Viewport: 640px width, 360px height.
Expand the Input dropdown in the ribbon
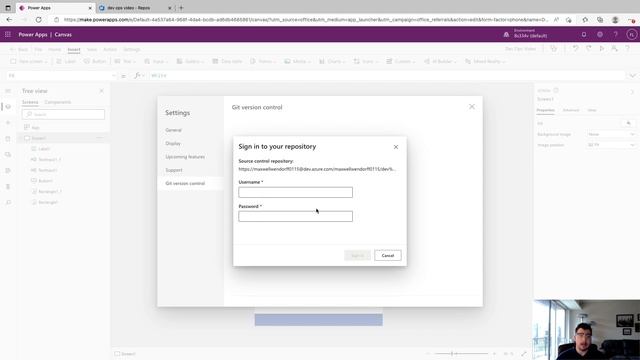pos(156,61)
